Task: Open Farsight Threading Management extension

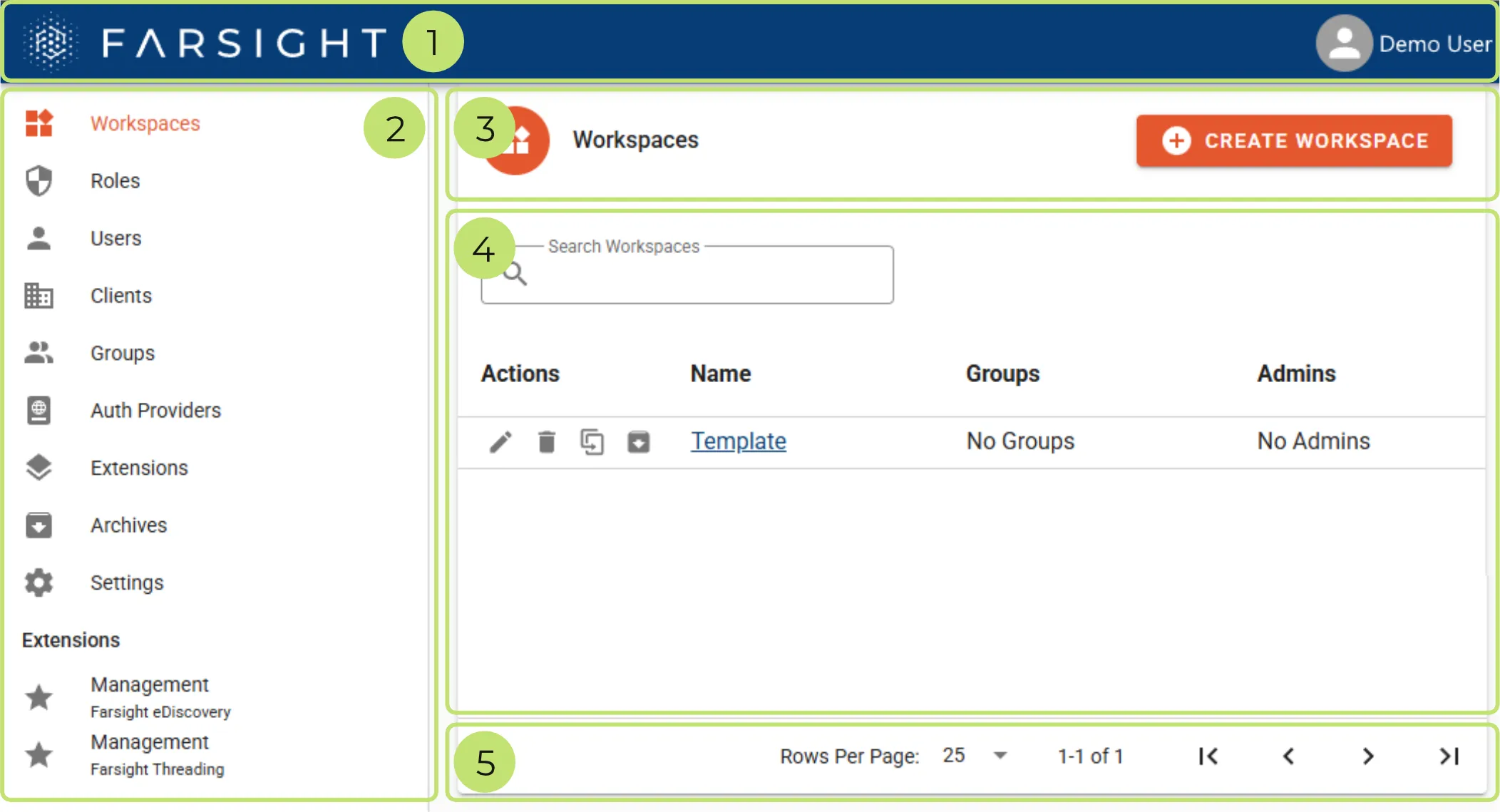Action: (x=150, y=754)
